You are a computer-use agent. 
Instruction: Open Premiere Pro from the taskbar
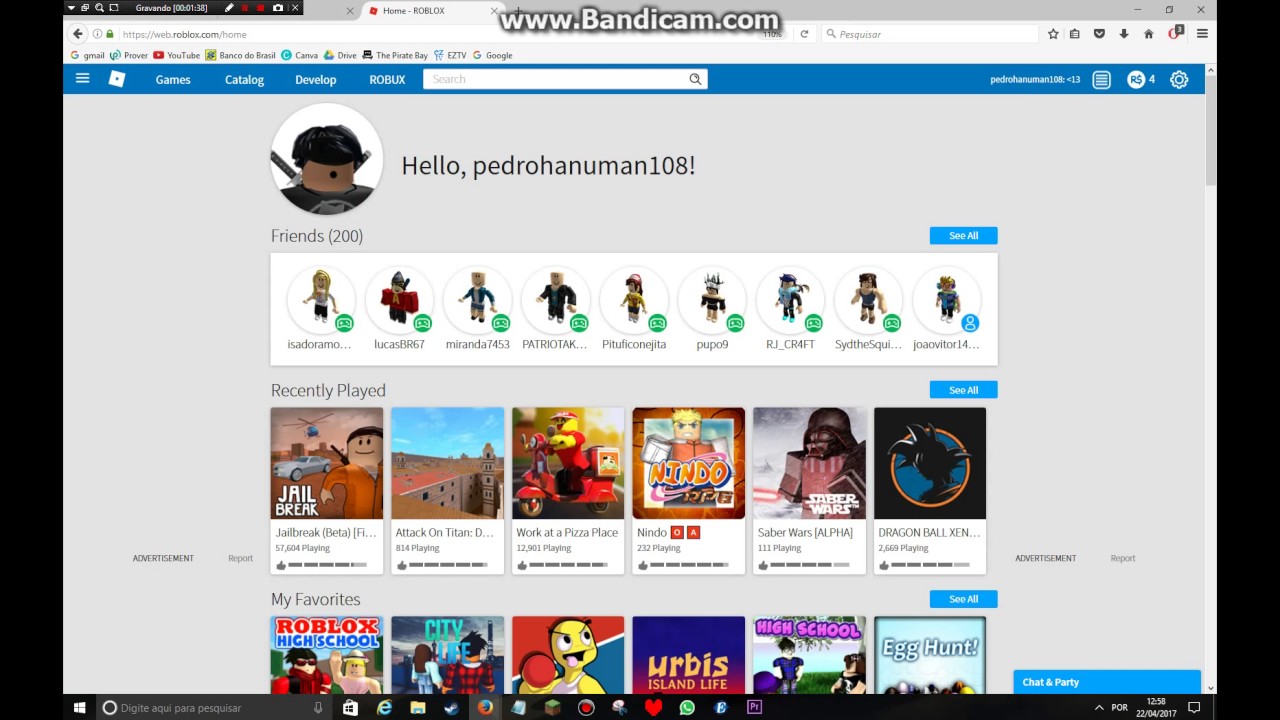click(x=754, y=707)
